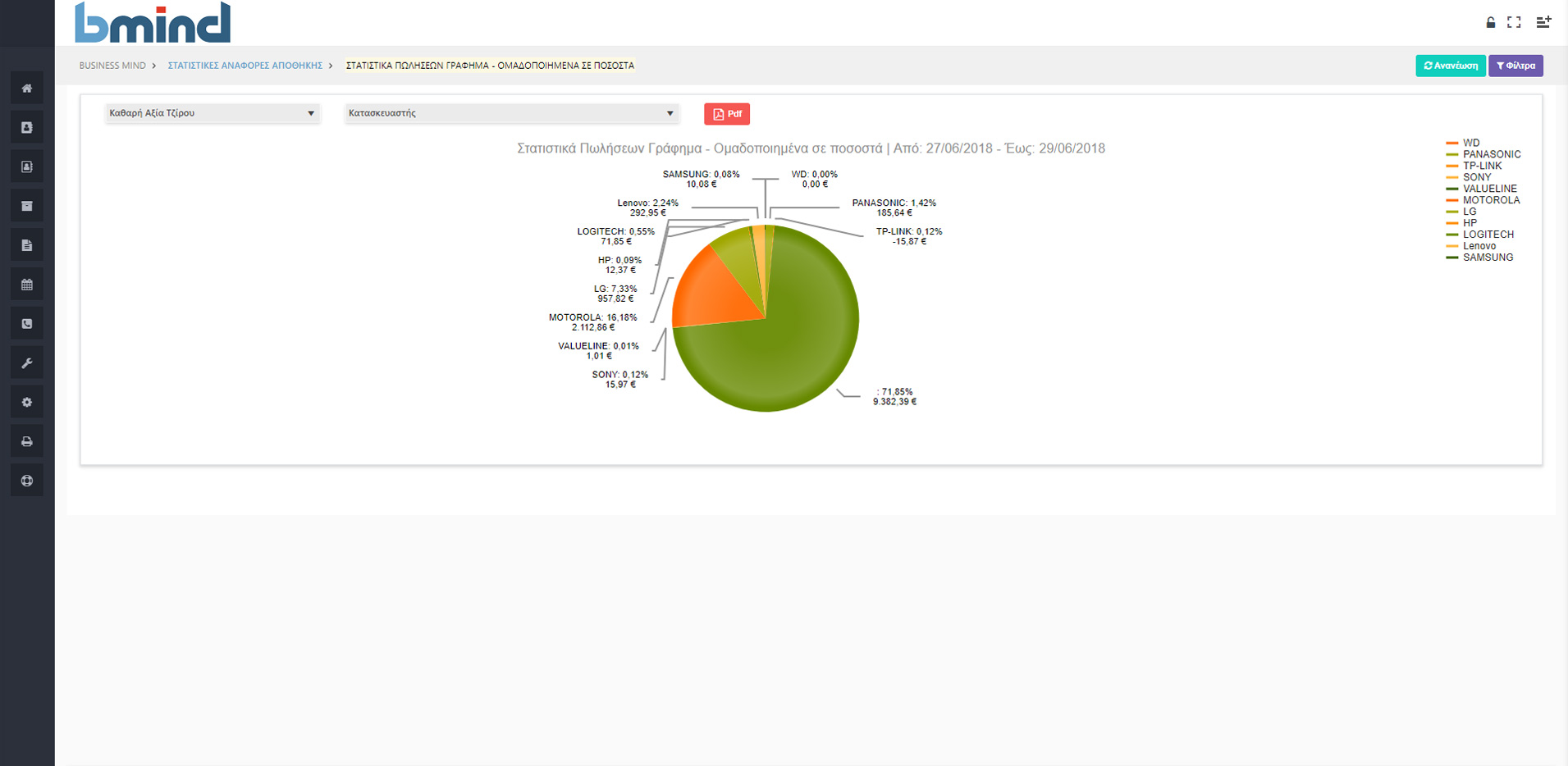Click the LOGITECH: 0,55% data label
Screen dimensions: 1568x766
click(615, 236)
